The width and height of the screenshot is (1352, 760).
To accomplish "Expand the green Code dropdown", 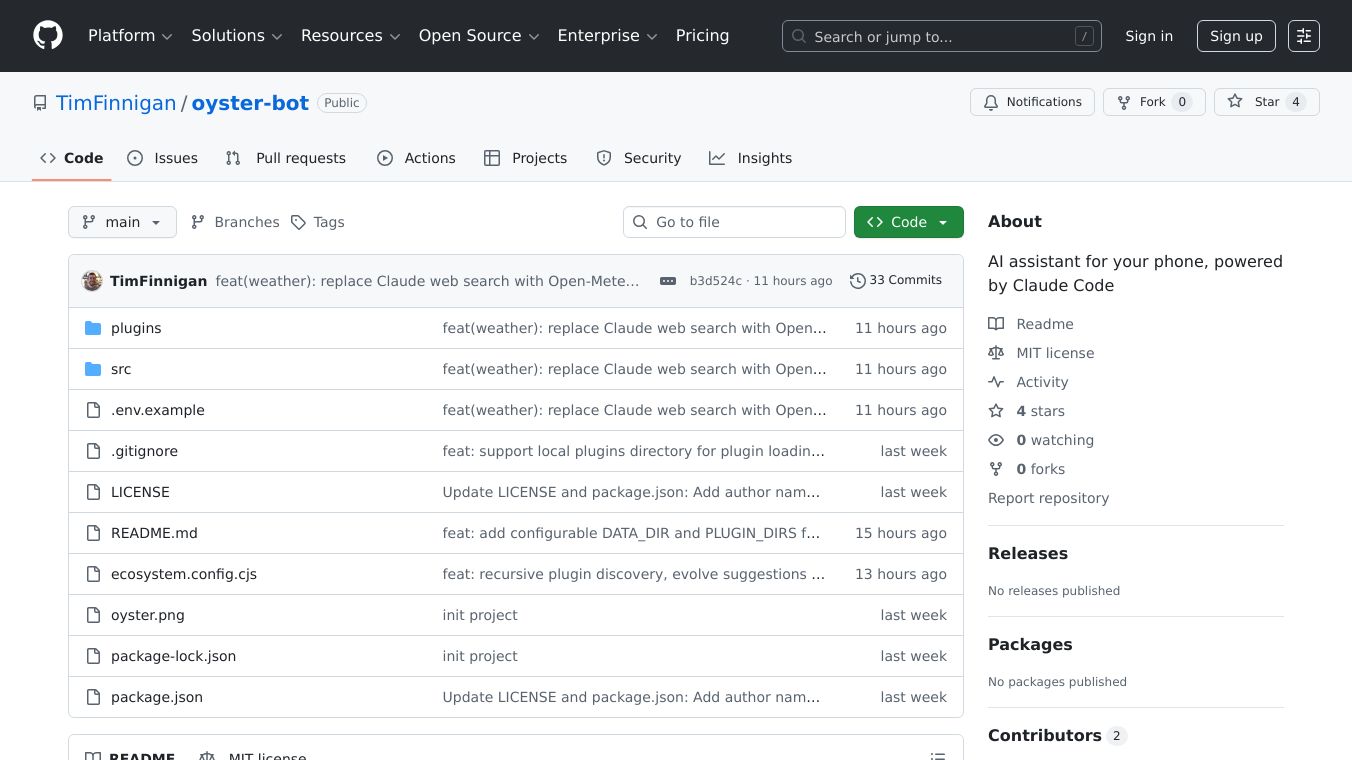I will pos(908,222).
